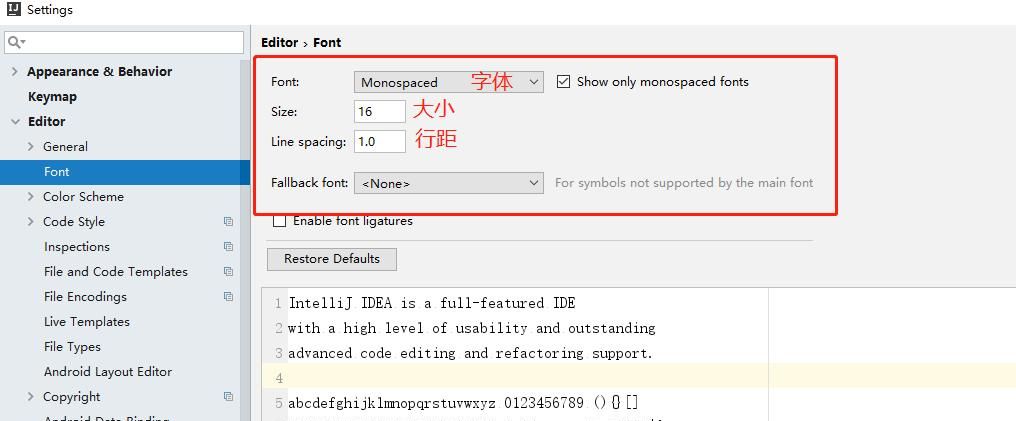This screenshot has height=421, width=1016.
Task: Click preview line 'with a high level of usability'
Action: pos(472,328)
